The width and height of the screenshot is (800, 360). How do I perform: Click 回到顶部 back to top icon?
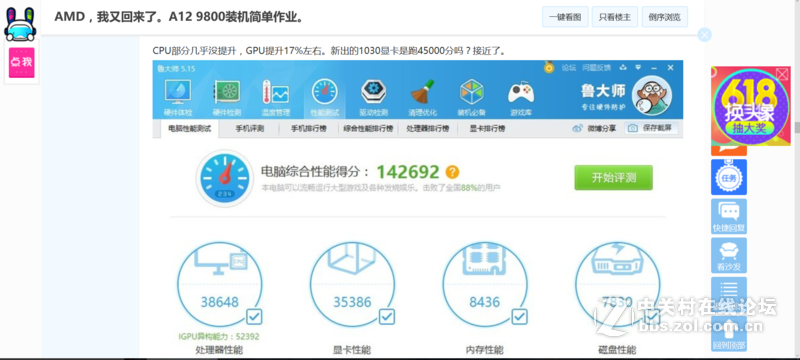pos(729,333)
